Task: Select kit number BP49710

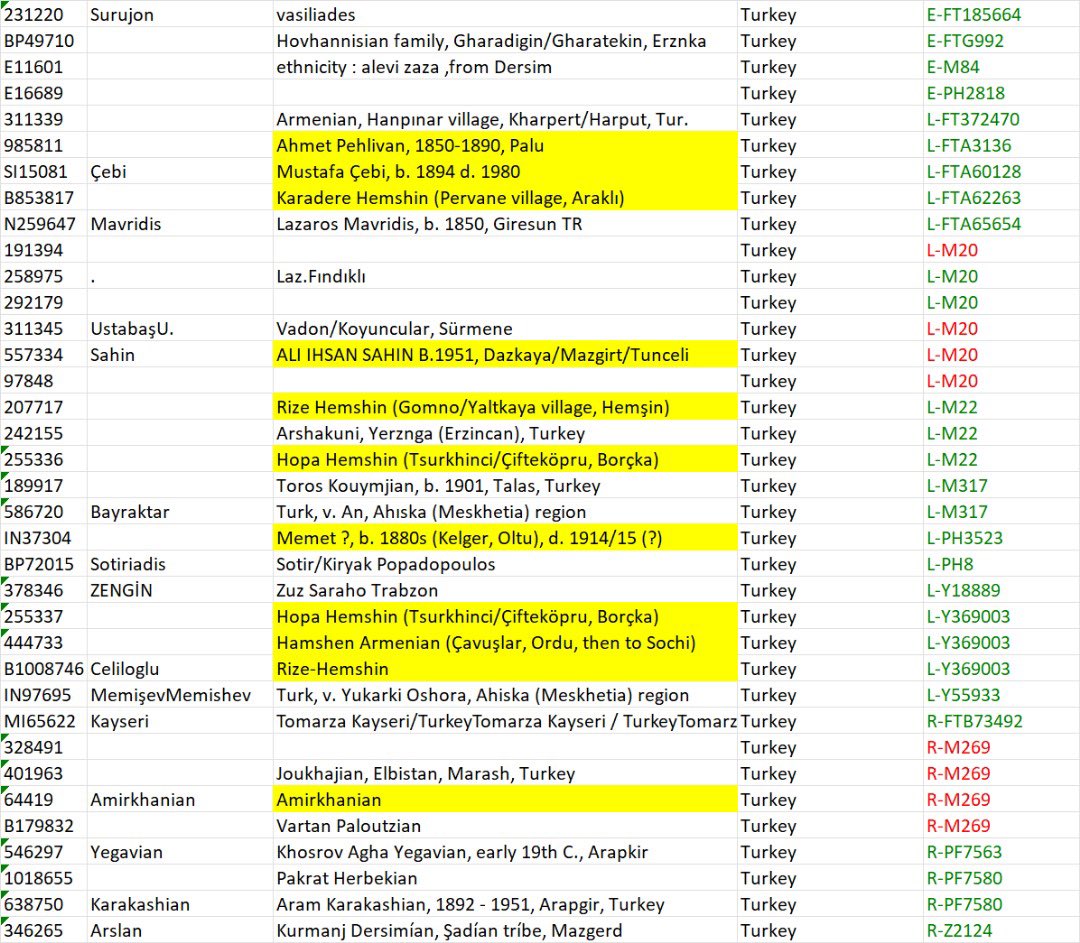Action: coord(43,41)
